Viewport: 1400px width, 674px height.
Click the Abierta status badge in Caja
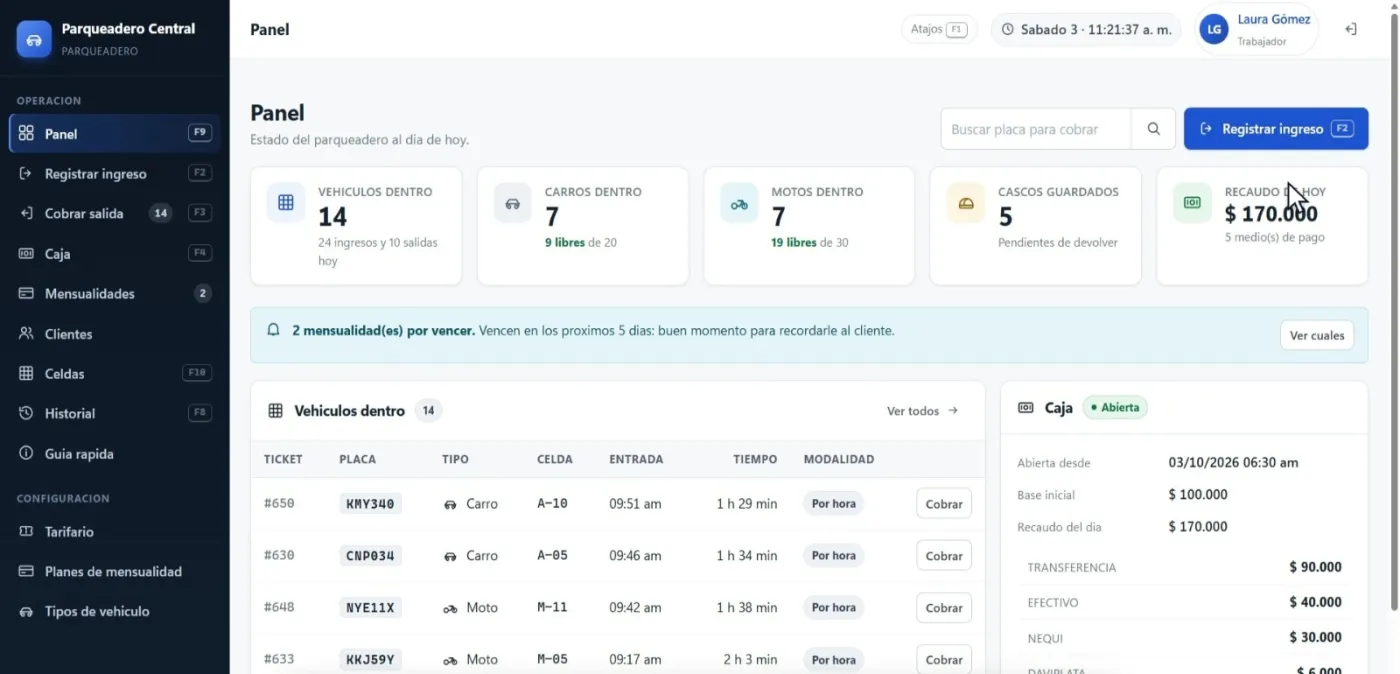click(x=1115, y=408)
